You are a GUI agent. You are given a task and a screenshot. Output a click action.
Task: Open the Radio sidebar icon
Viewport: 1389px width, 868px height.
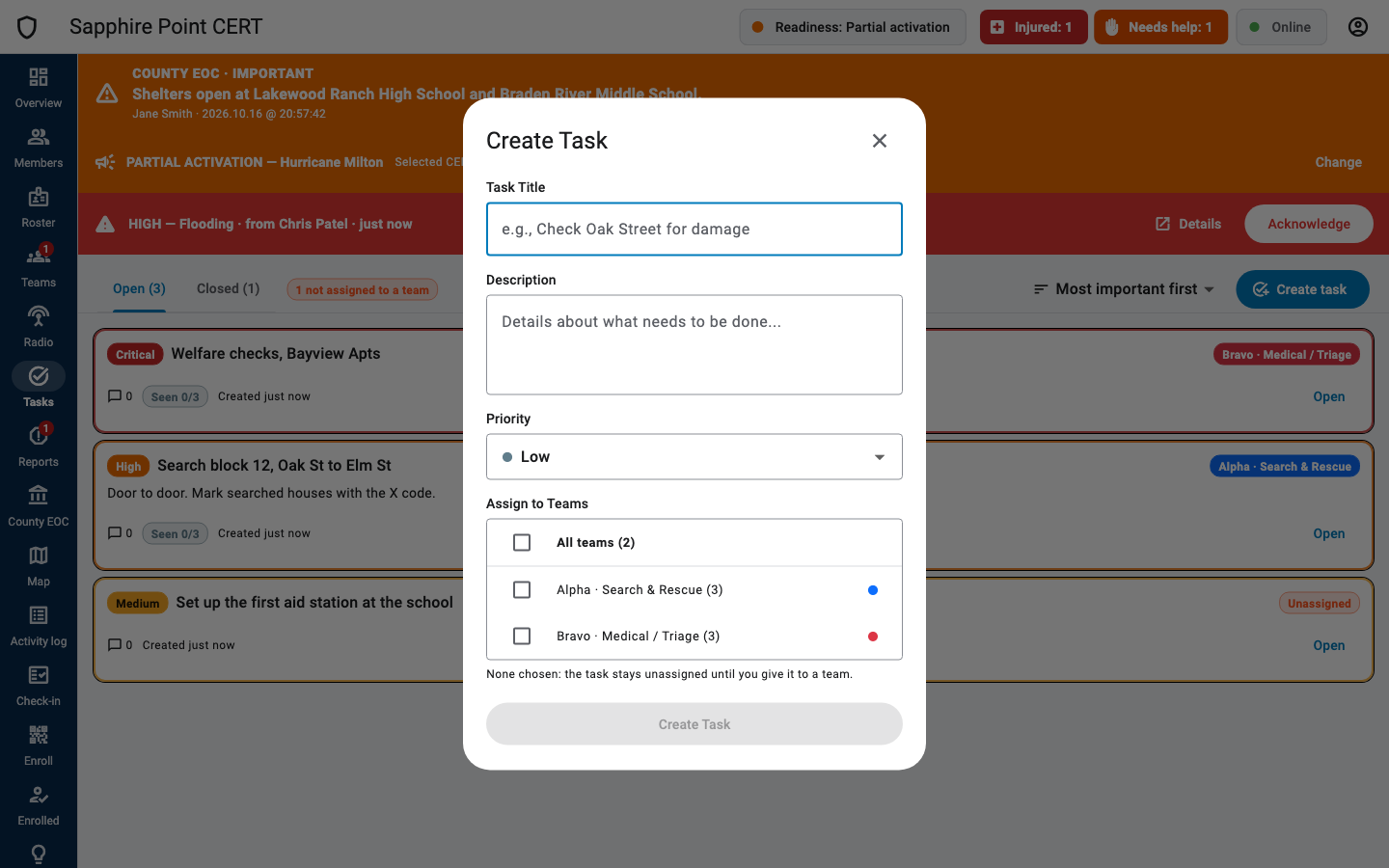(39, 316)
